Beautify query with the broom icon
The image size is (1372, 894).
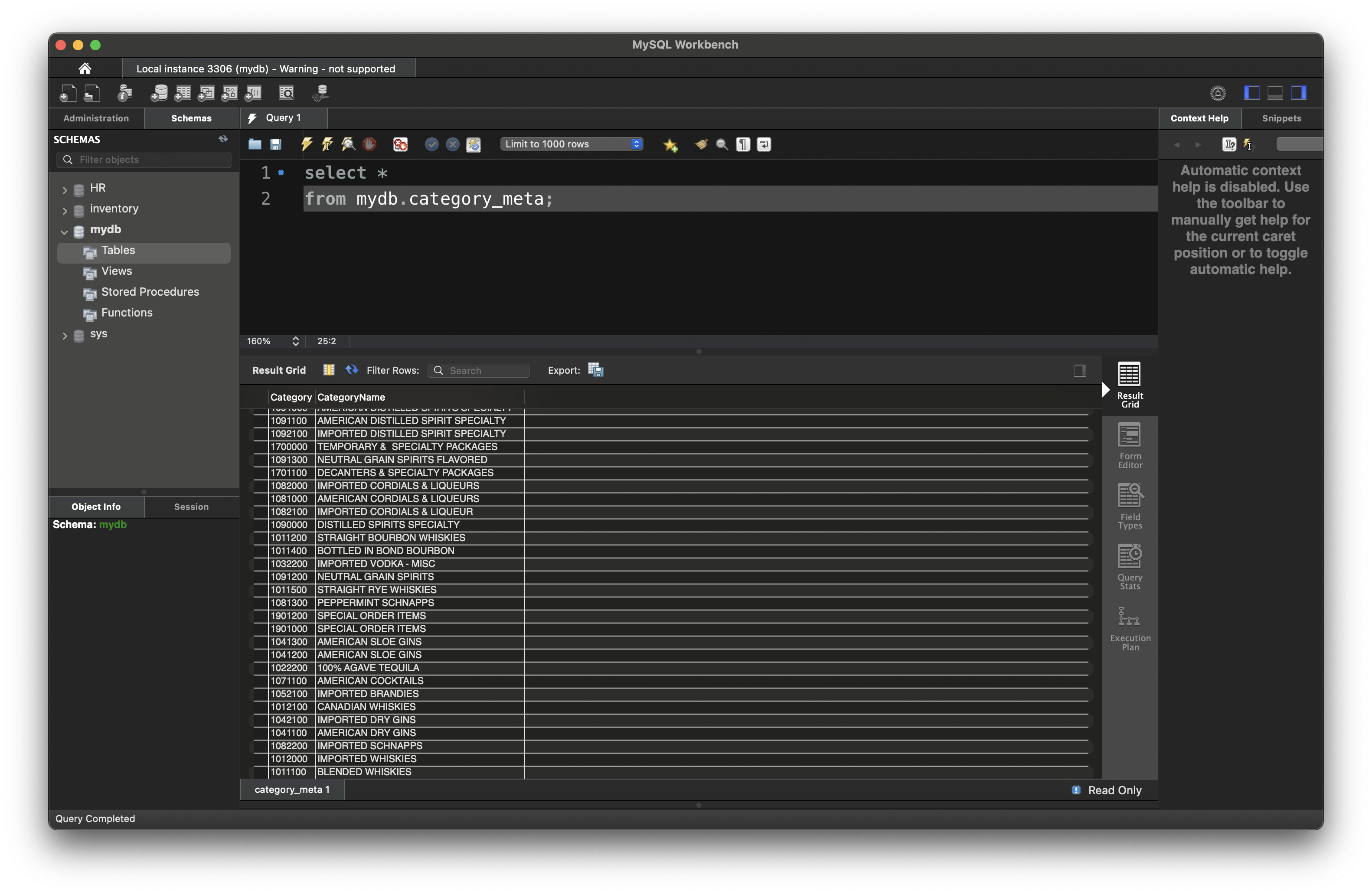(700, 144)
